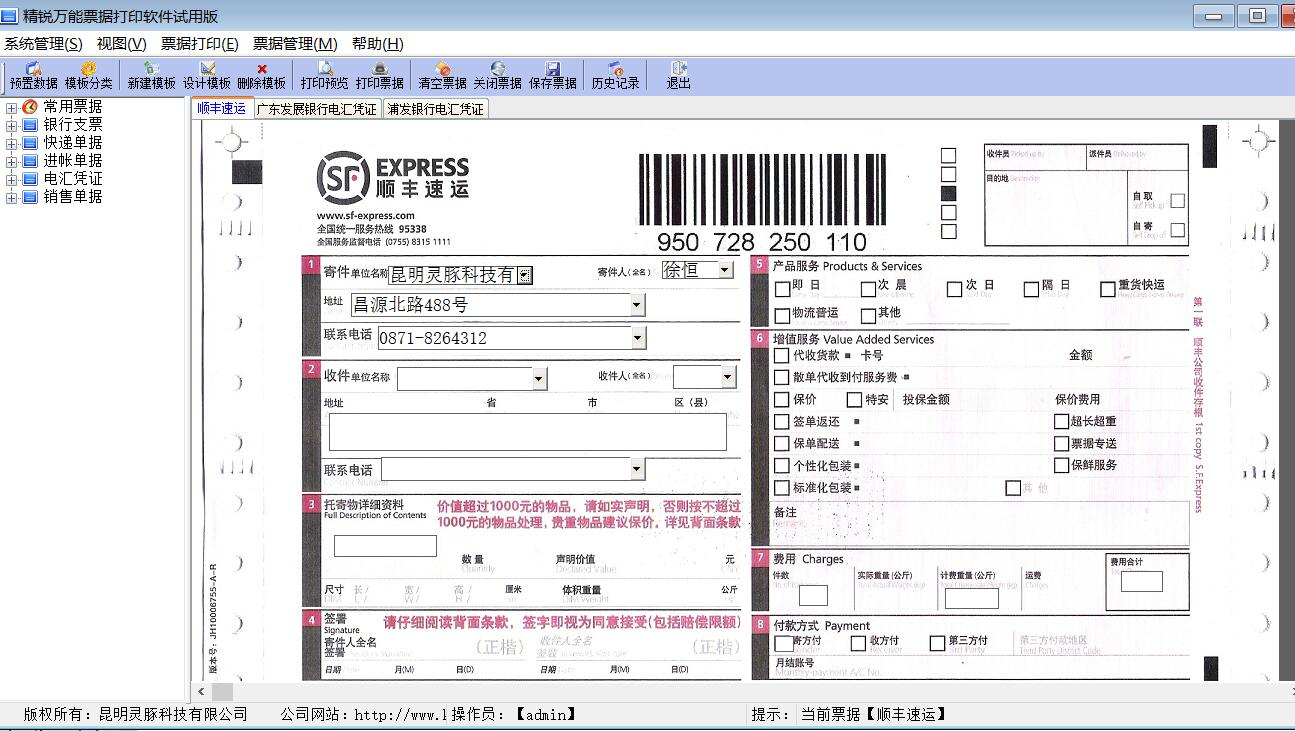
Task: Close the bill with 关闭票据
Action: pyautogui.click(x=498, y=76)
